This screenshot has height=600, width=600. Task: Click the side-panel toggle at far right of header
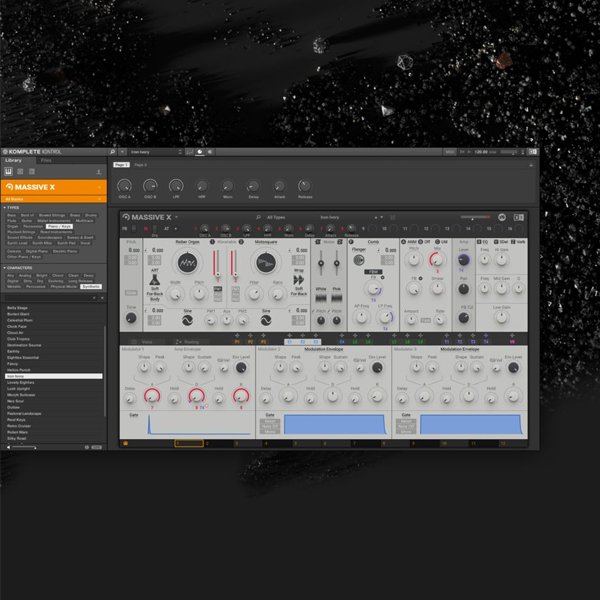(533, 152)
